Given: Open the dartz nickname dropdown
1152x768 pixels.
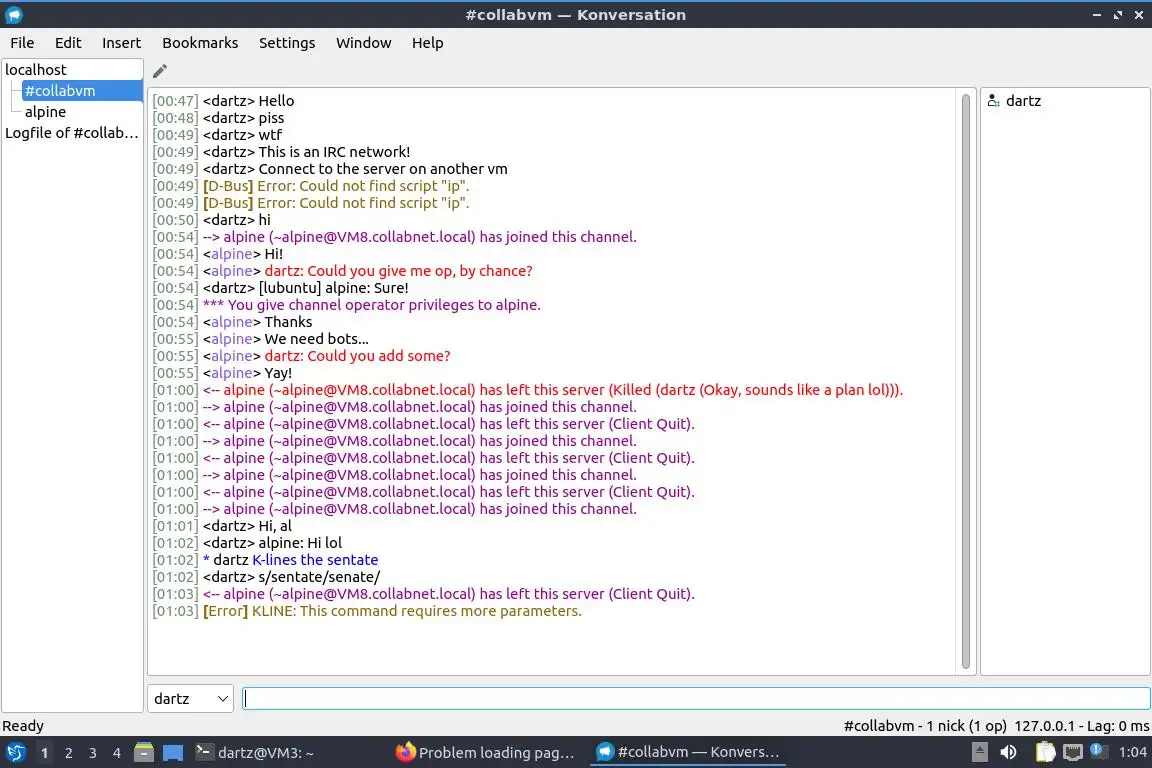Looking at the screenshot, I should click(190, 698).
